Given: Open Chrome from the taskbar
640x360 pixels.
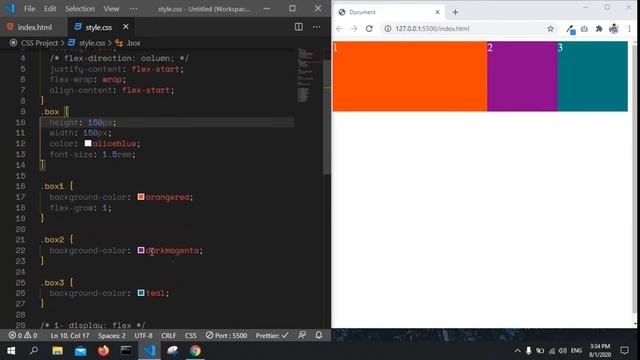Looking at the screenshot, I should click(x=195, y=351).
